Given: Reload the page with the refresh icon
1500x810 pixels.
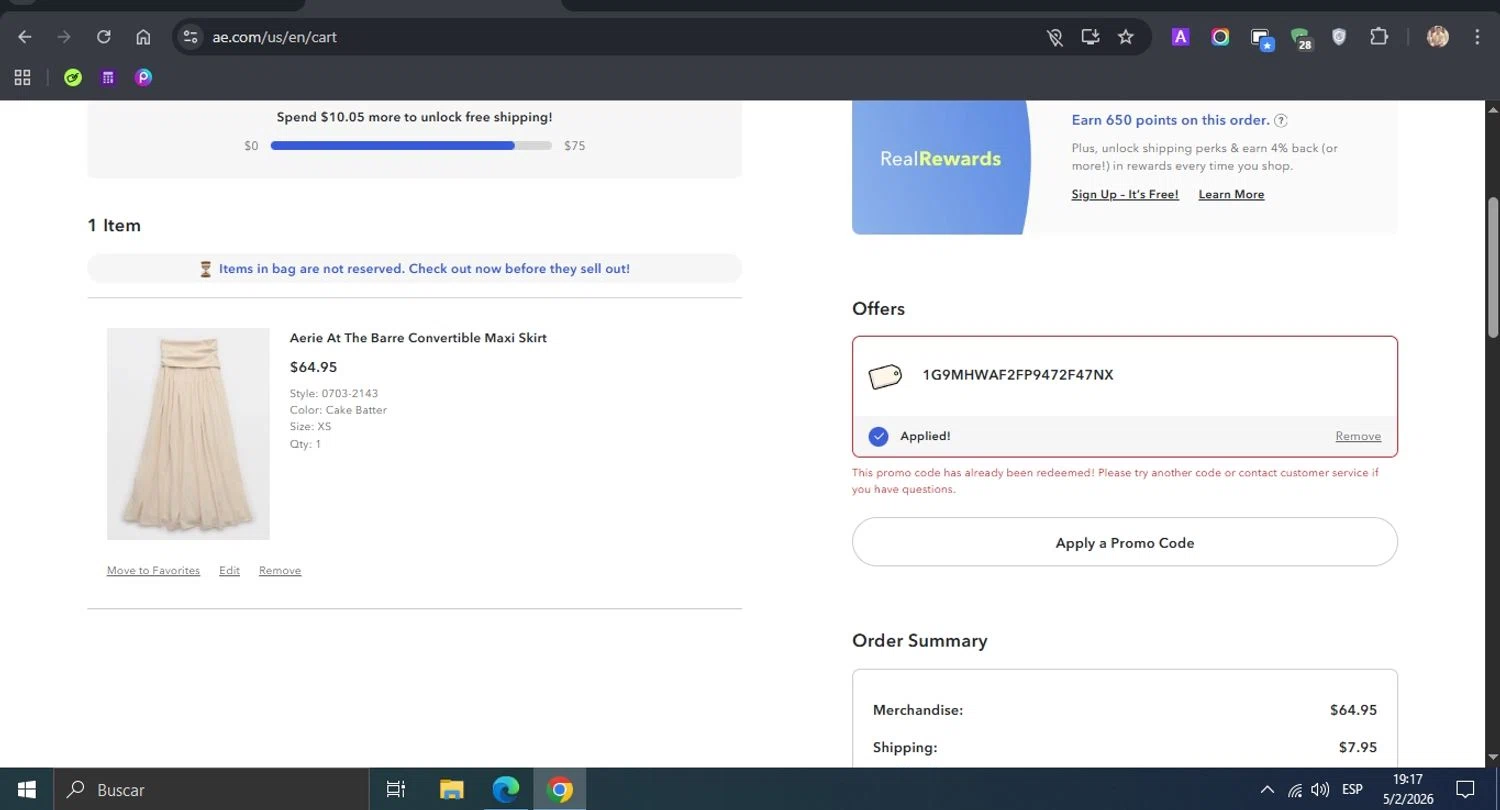Looking at the screenshot, I should (x=103, y=37).
